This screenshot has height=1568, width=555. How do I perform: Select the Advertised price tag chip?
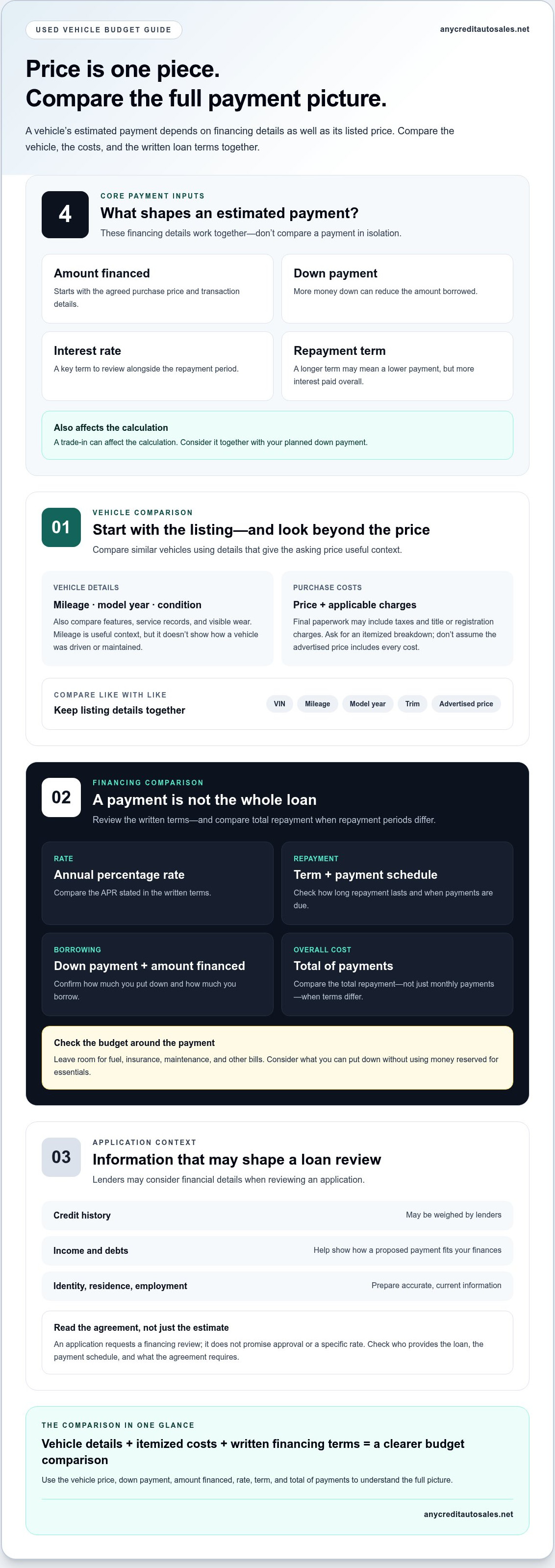466,704
